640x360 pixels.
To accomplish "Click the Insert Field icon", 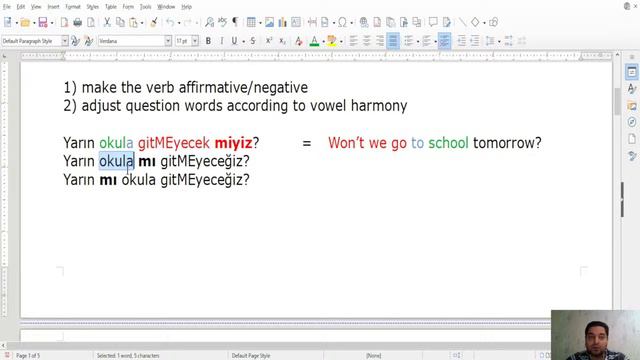I will coord(325,22).
